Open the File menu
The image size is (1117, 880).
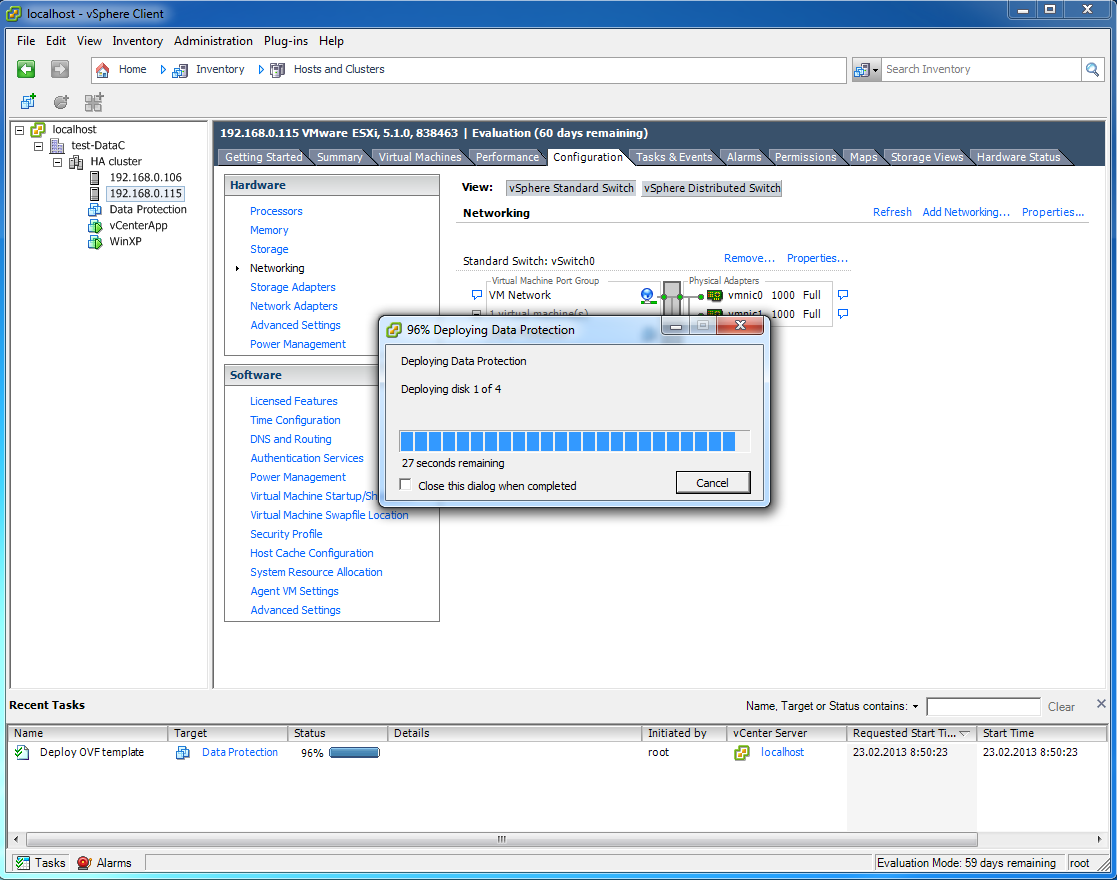pyautogui.click(x=26, y=41)
